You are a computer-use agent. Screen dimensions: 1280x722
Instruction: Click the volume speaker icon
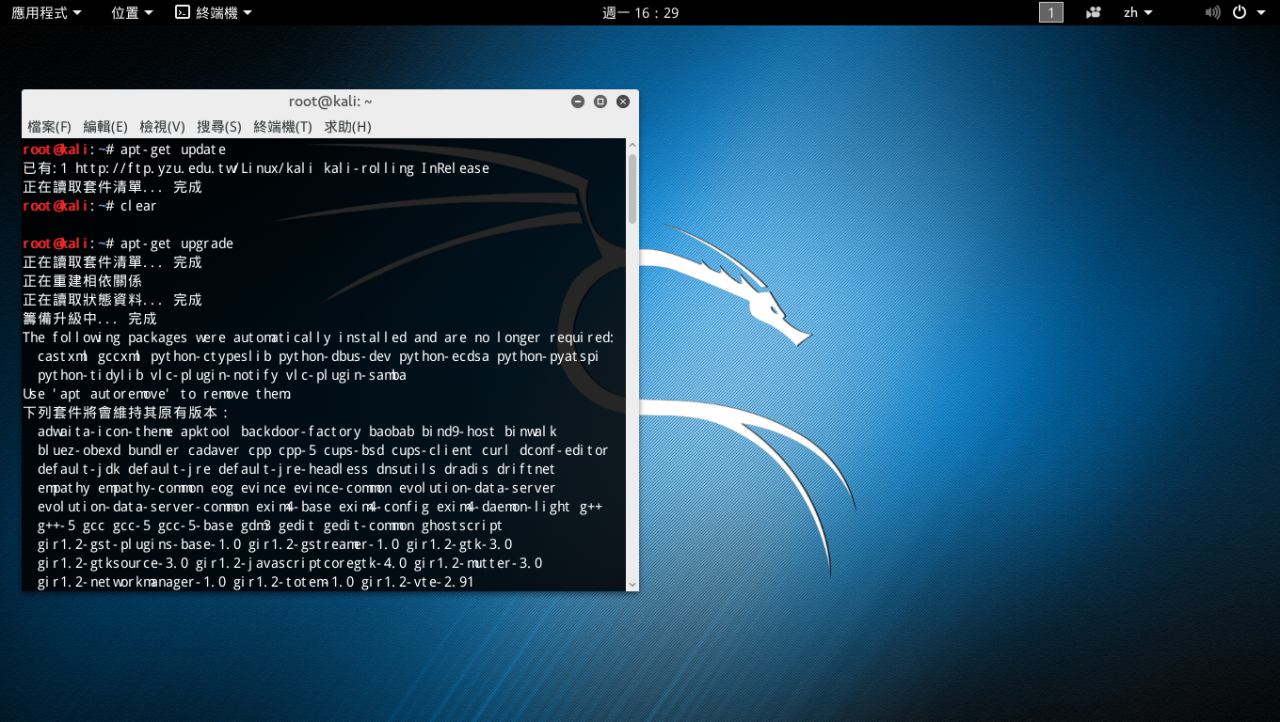tap(1212, 12)
